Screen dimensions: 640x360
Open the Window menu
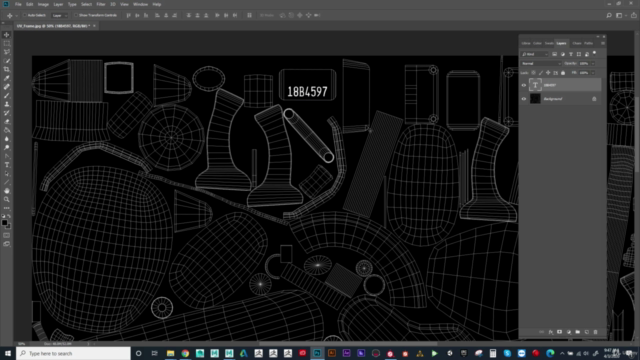click(x=140, y=4)
